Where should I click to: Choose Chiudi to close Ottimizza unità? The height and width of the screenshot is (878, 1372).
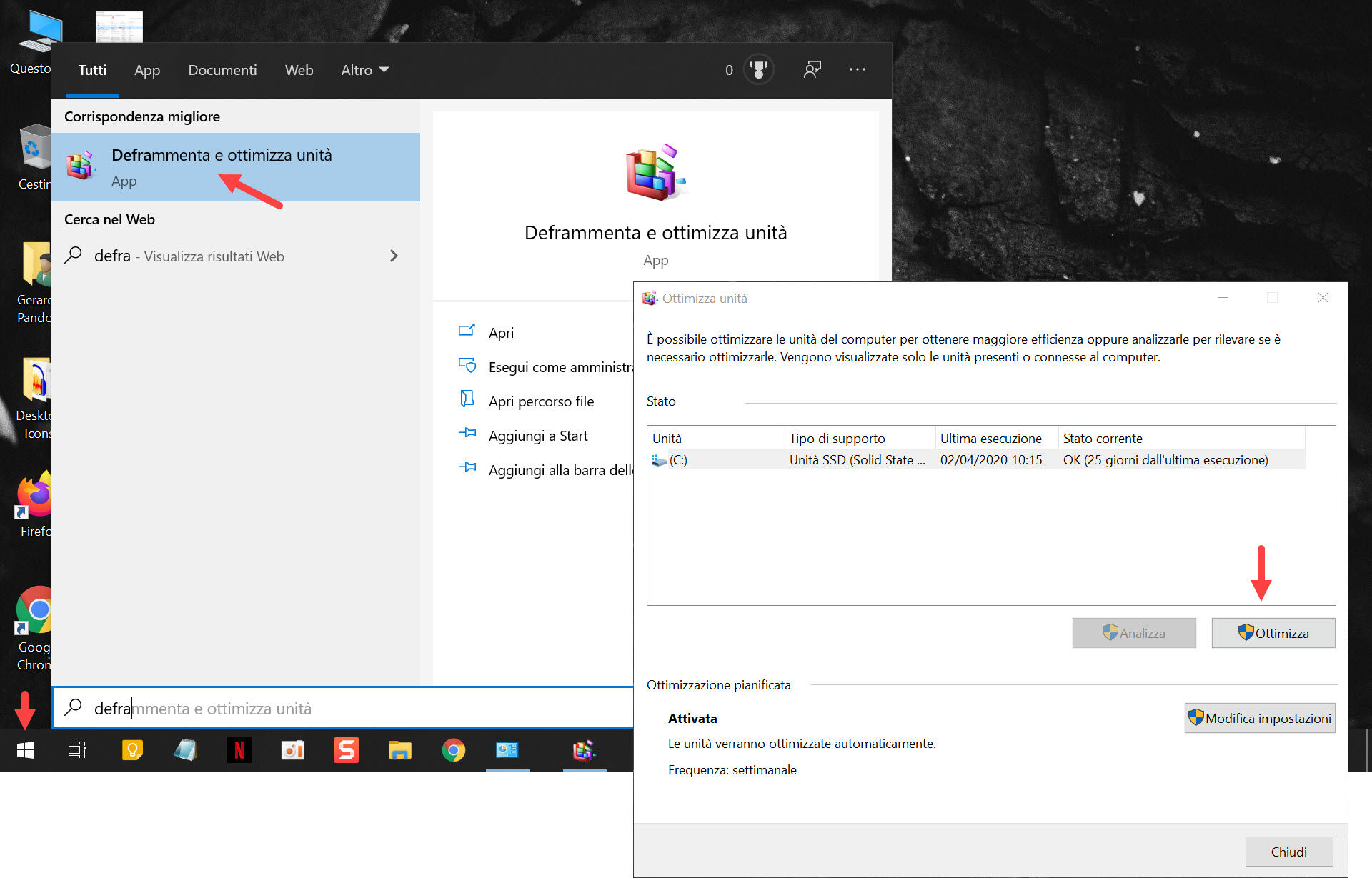pyautogui.click(x=1289, y=851)
